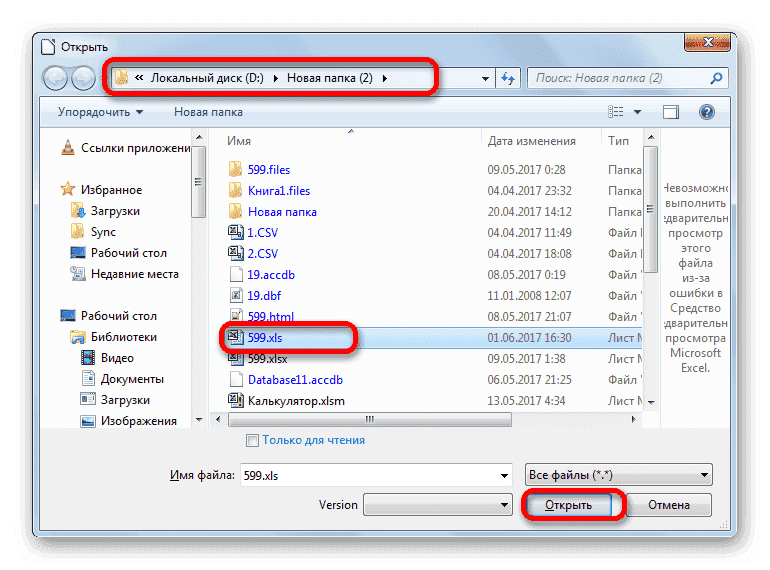
Task: Click Новая папка (2) in the address path
Action: (x=330, y=78)
